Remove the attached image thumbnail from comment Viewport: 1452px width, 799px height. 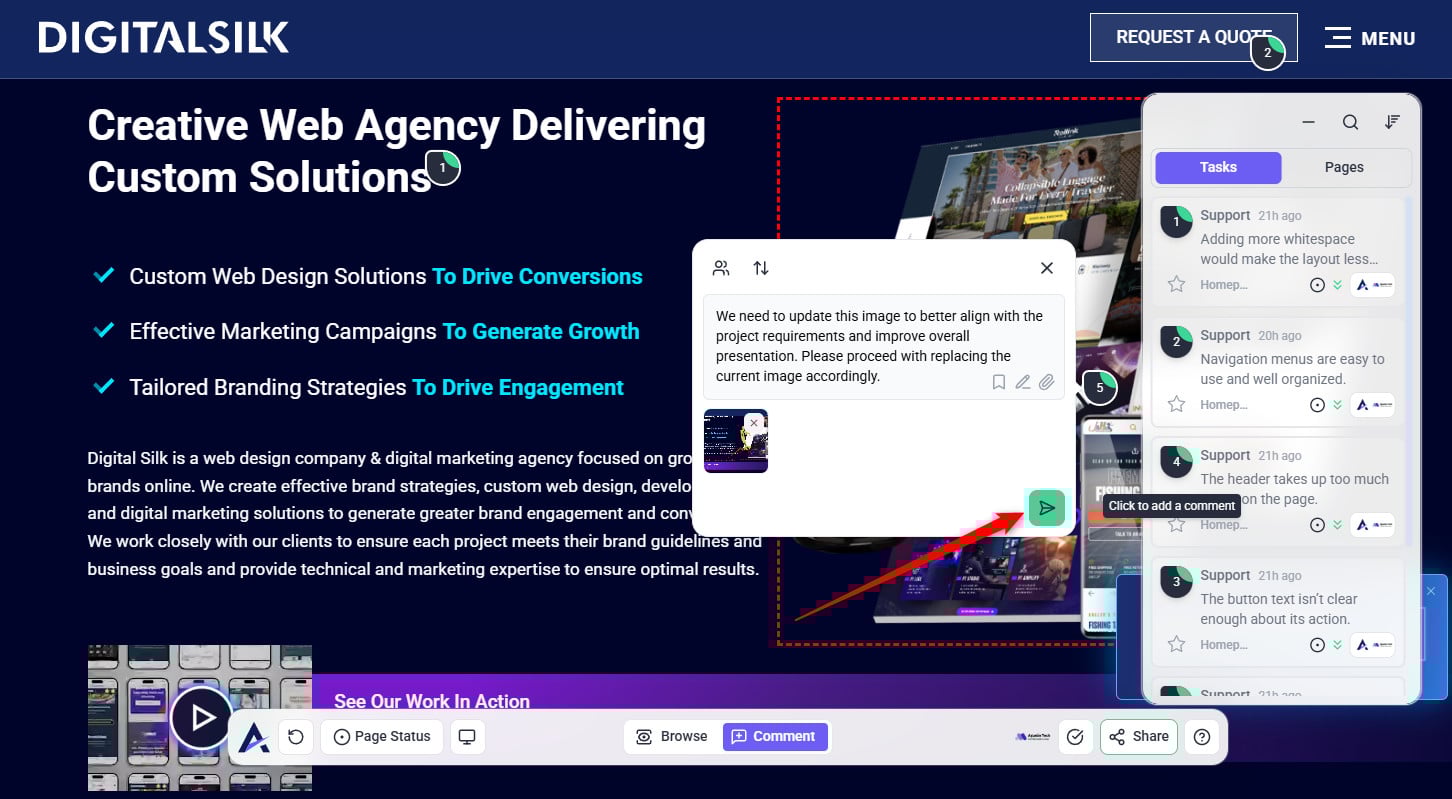tap(754, 423)
